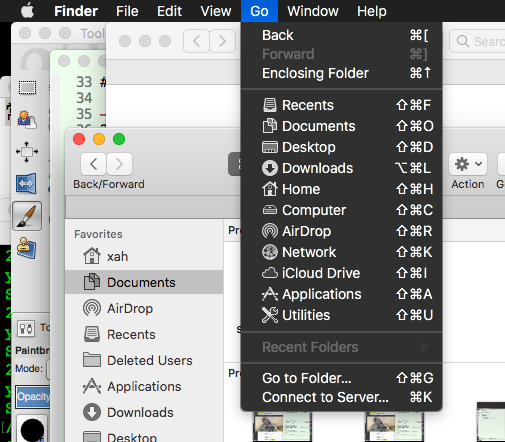Image resolution: width=505 pixels, height=442 pixels.
Task: Select the Paintbrush tool in Toolbox
Action: [x=27, y=216]
